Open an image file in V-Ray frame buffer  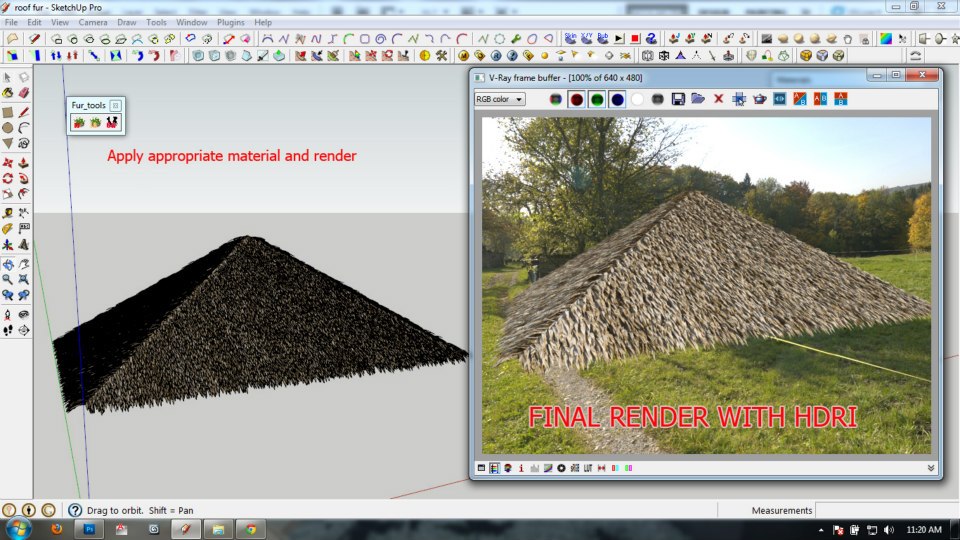698,99
